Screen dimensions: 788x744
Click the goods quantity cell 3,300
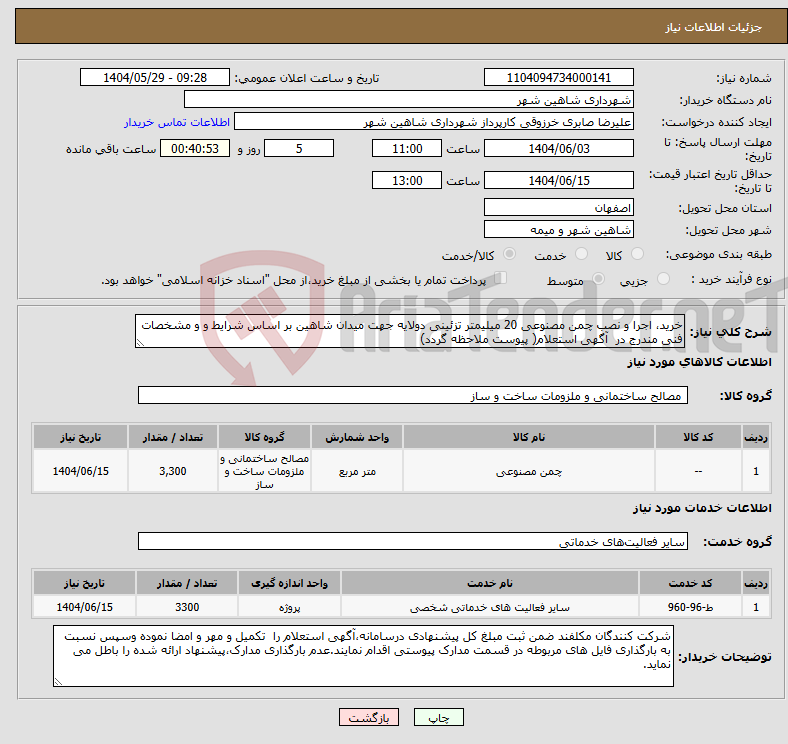(173, 471)
